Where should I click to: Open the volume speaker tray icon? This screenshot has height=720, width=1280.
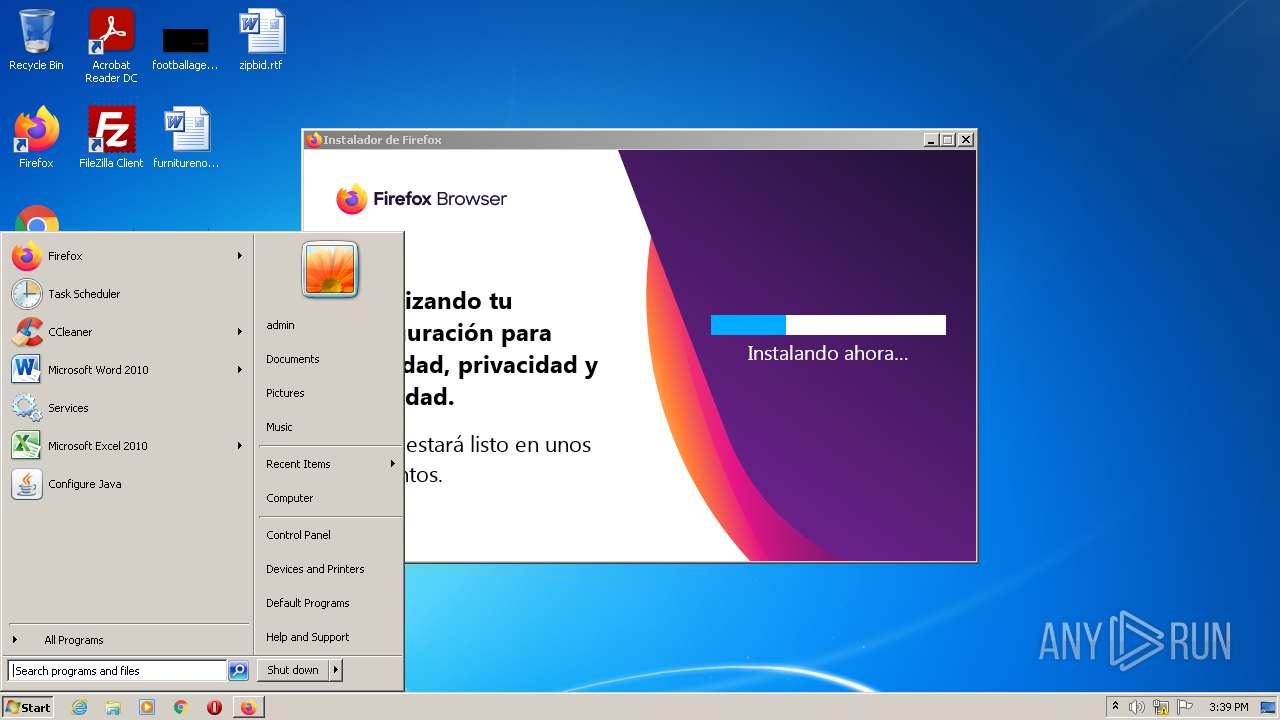(1137, 707)
